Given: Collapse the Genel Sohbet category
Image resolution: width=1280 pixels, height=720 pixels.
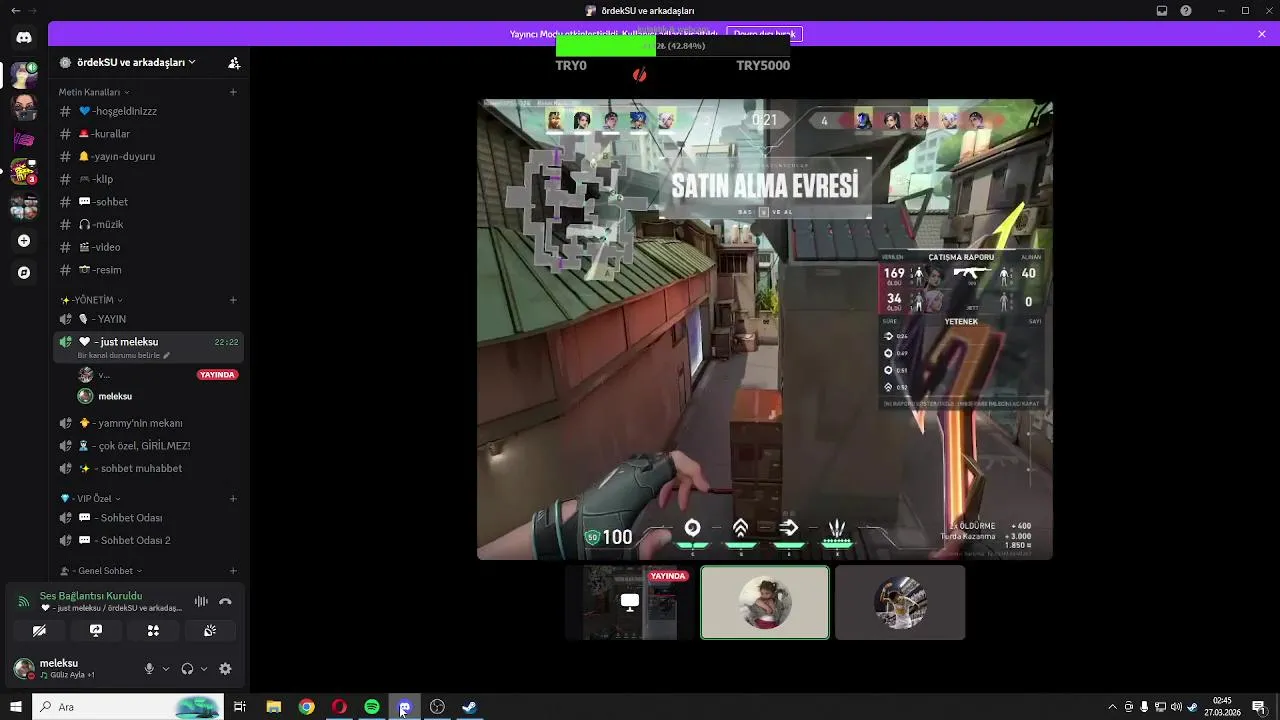Looking at the screenshot, I should pos(101,571).
